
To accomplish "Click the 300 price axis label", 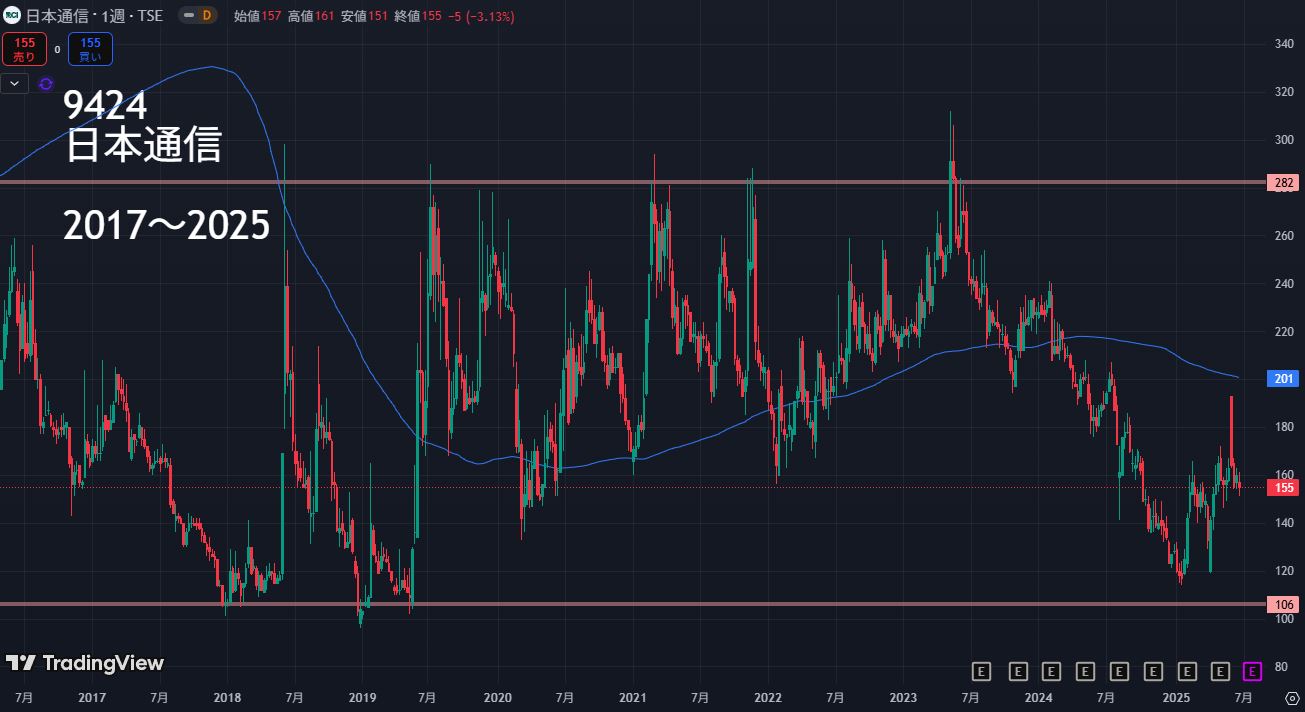I will 1286,140.
